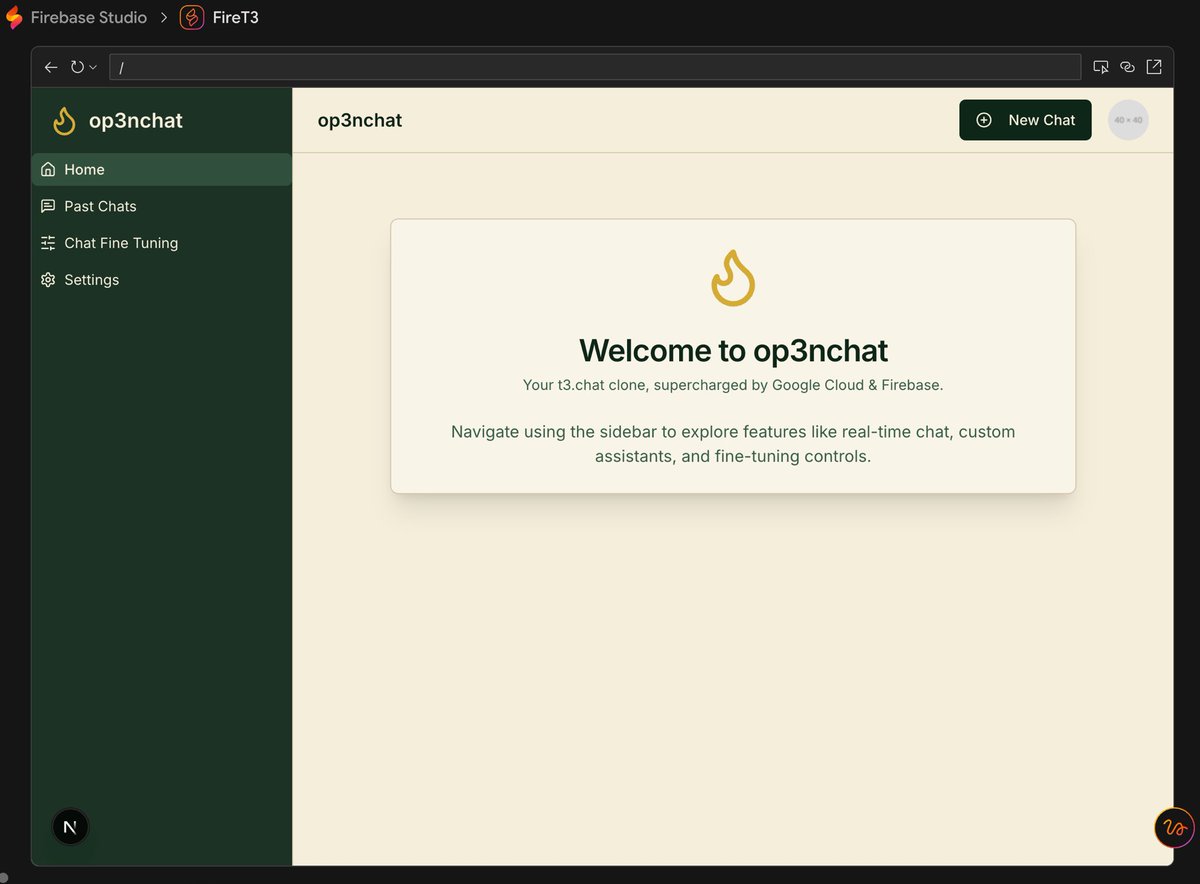Click the Chat Fine Tuning sliders icon
The height and width of the screenshot is (884, 1200).
tap(48, 243)
